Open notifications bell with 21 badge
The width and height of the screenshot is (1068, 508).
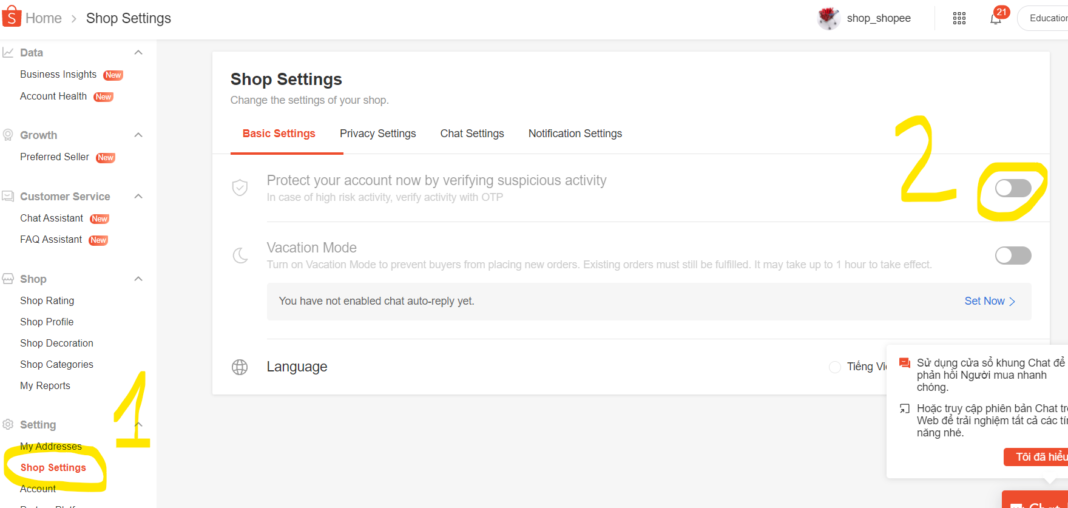(x=996, y=17)
